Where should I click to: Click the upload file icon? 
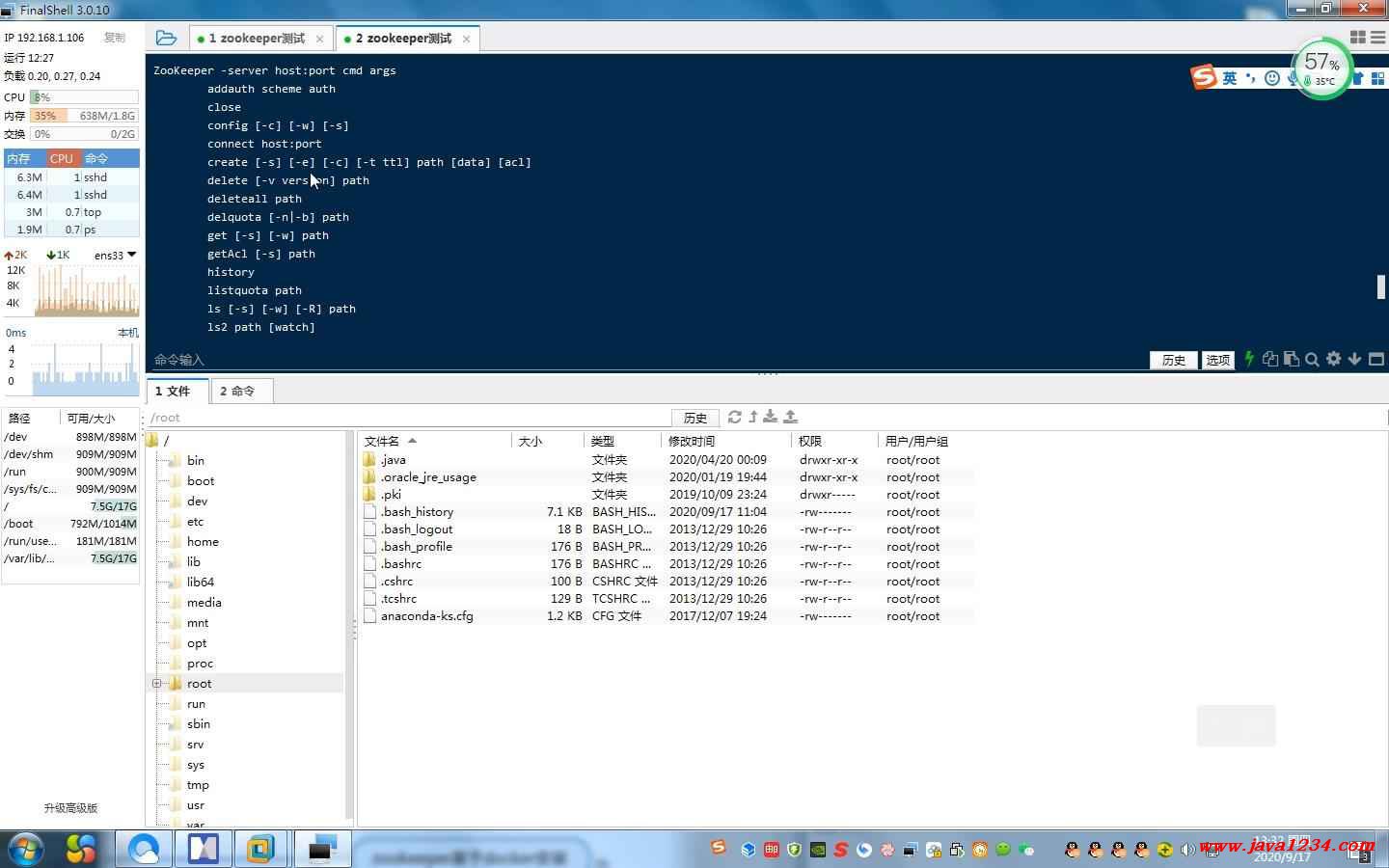(x=790, y=417)
